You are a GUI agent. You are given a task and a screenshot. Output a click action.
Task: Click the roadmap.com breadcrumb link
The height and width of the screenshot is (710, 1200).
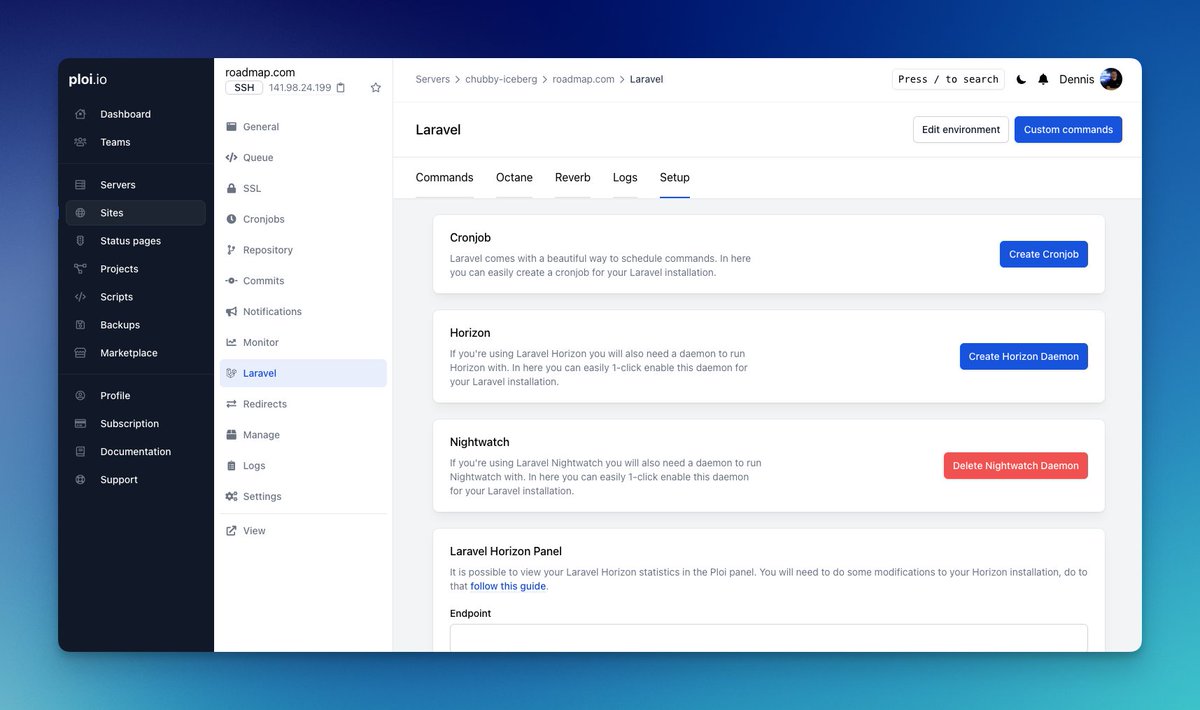point(583,79)
